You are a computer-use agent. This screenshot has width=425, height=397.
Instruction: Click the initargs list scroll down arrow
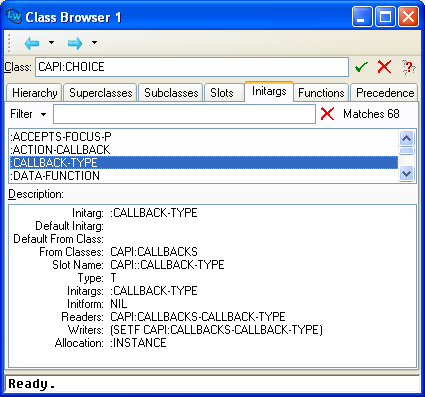[407, 174]
